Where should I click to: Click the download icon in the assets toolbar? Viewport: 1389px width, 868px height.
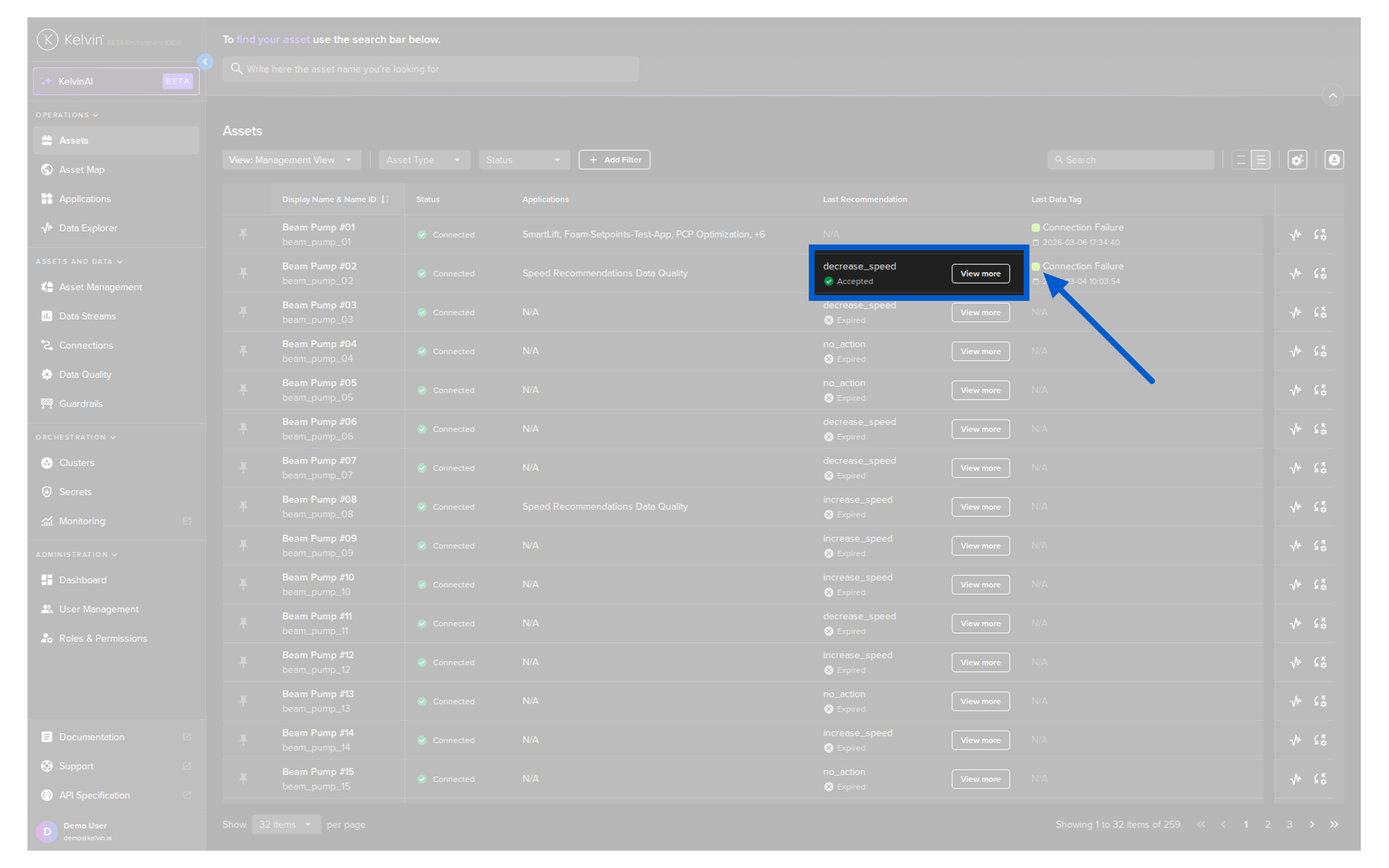click(x=1334, y=160)
